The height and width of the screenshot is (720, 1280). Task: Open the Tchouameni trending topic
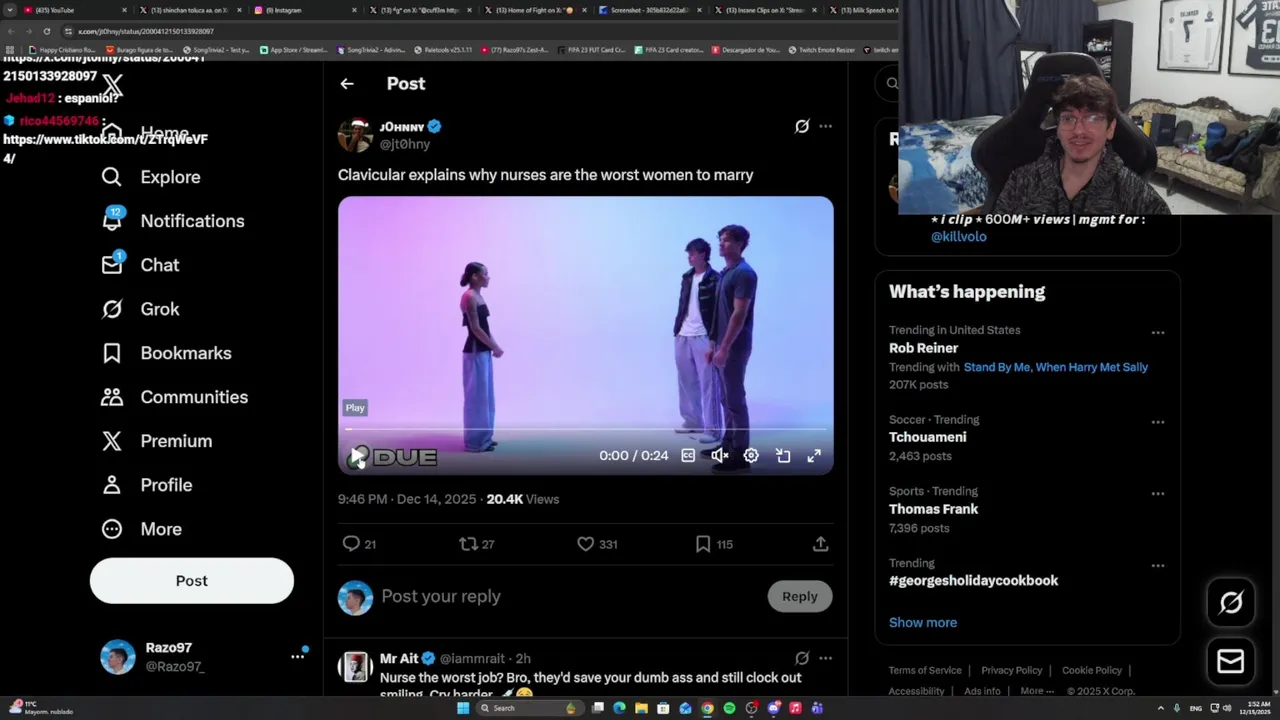[x=928, y=437]
